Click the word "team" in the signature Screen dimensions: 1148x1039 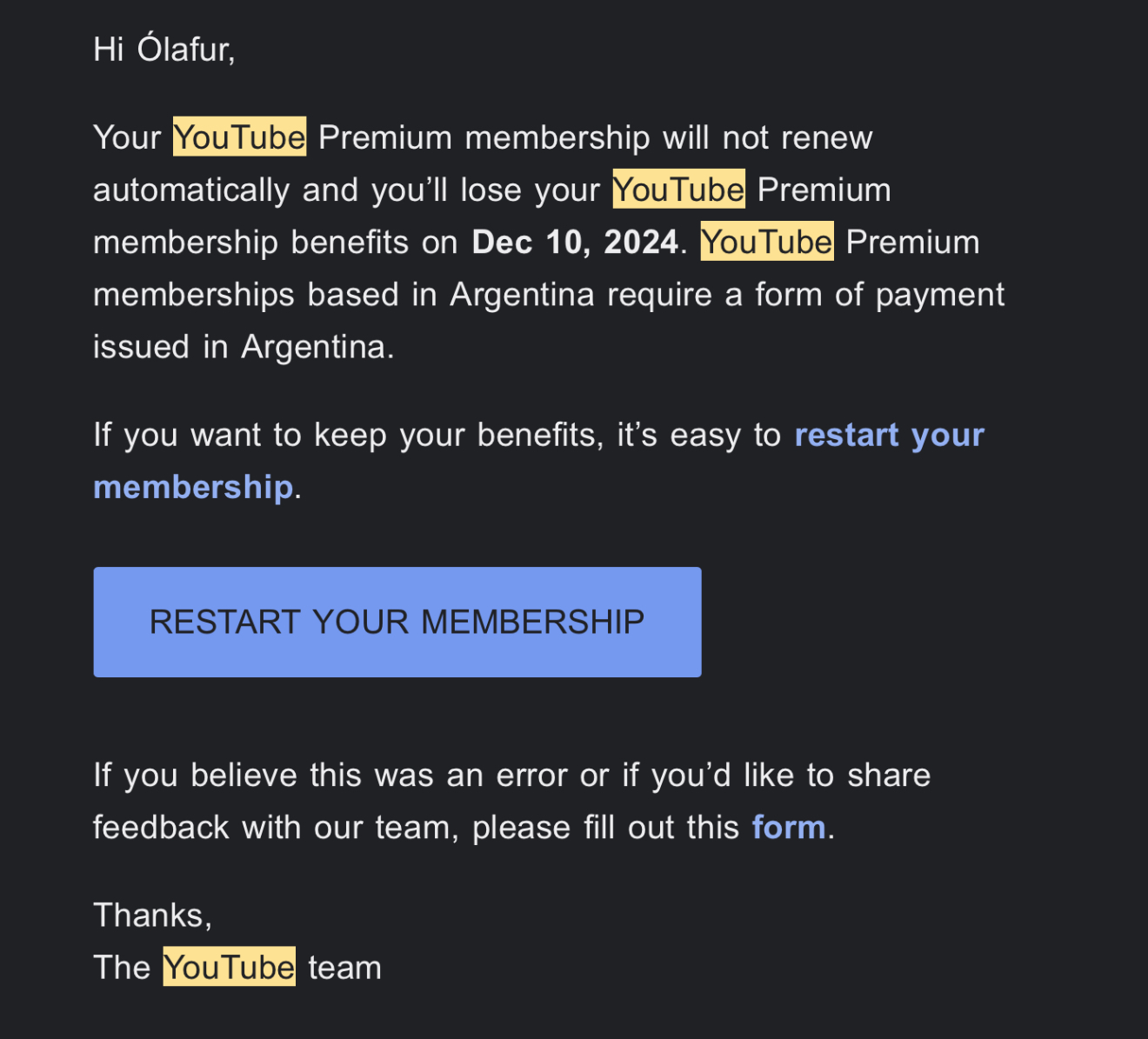(x=344, y=968)
